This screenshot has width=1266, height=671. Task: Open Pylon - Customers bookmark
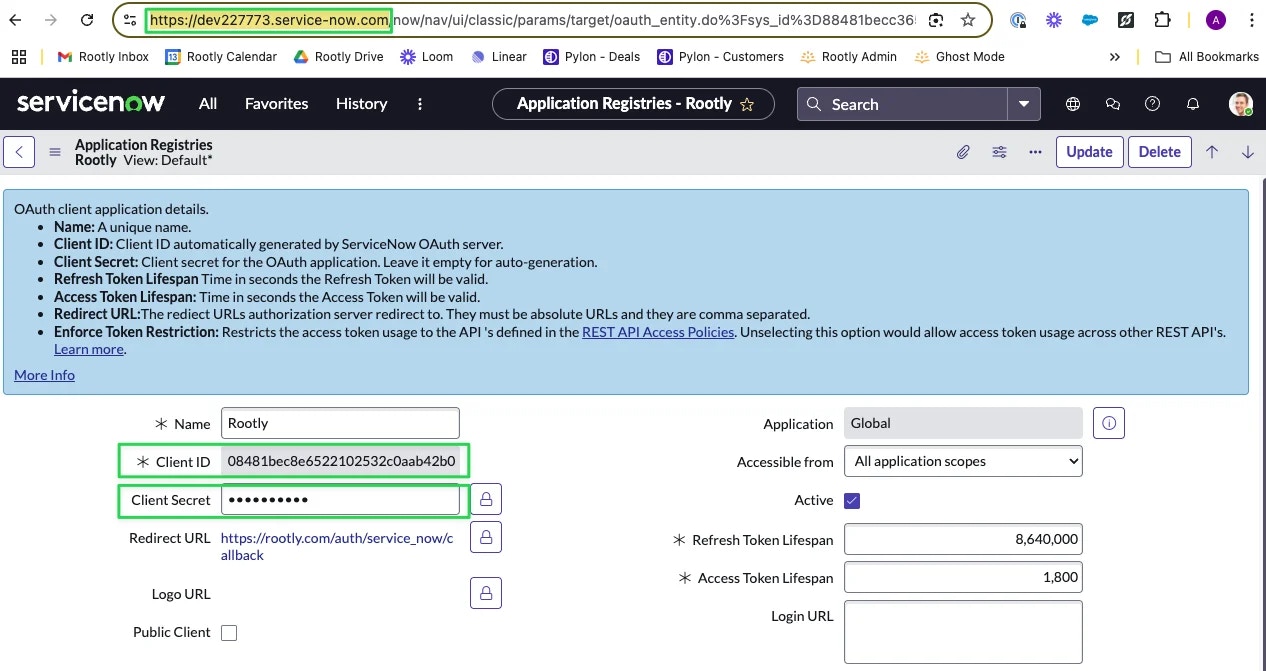coord(720,57)
